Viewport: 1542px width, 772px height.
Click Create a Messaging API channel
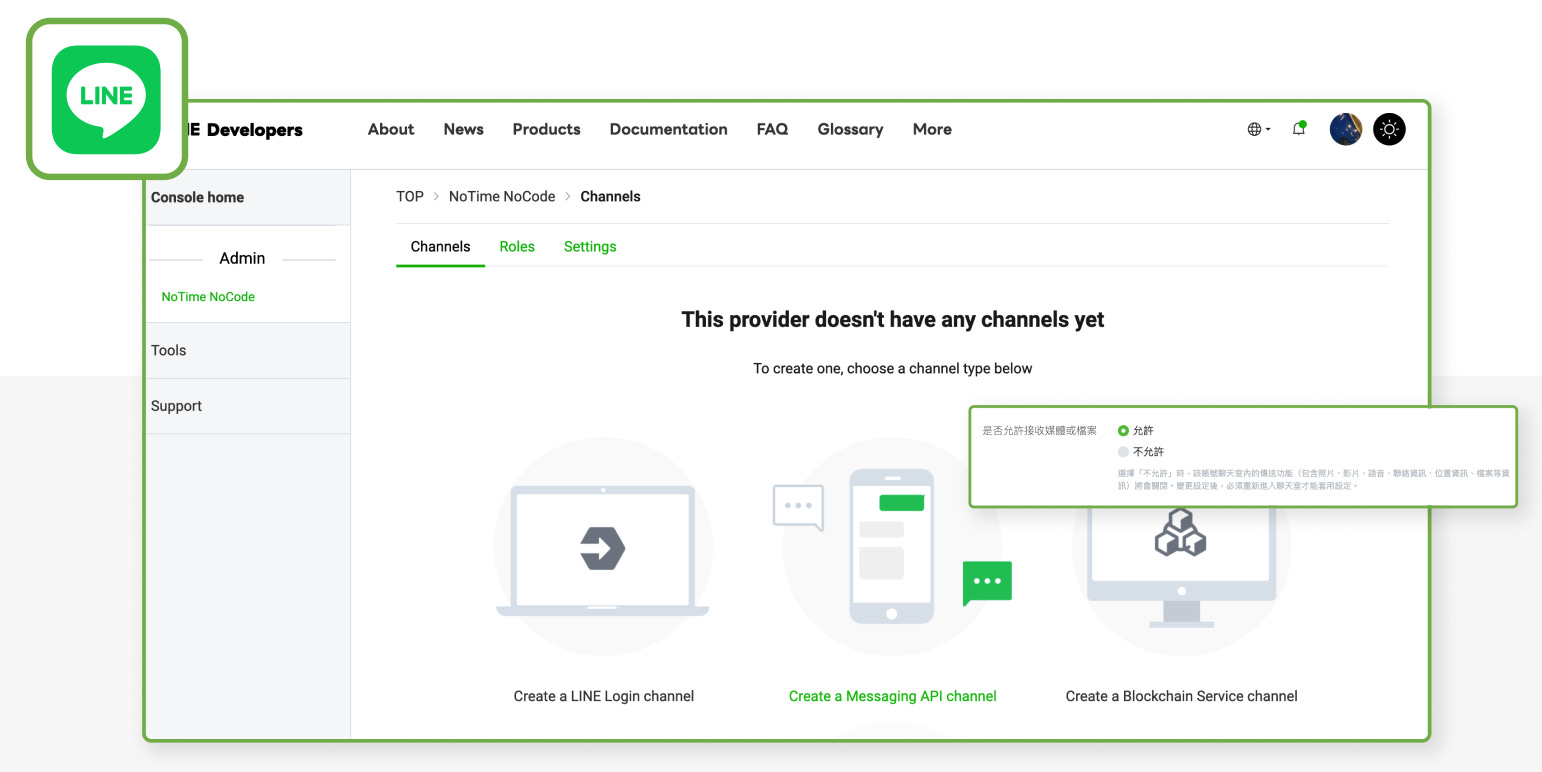(x=893, y=696)
